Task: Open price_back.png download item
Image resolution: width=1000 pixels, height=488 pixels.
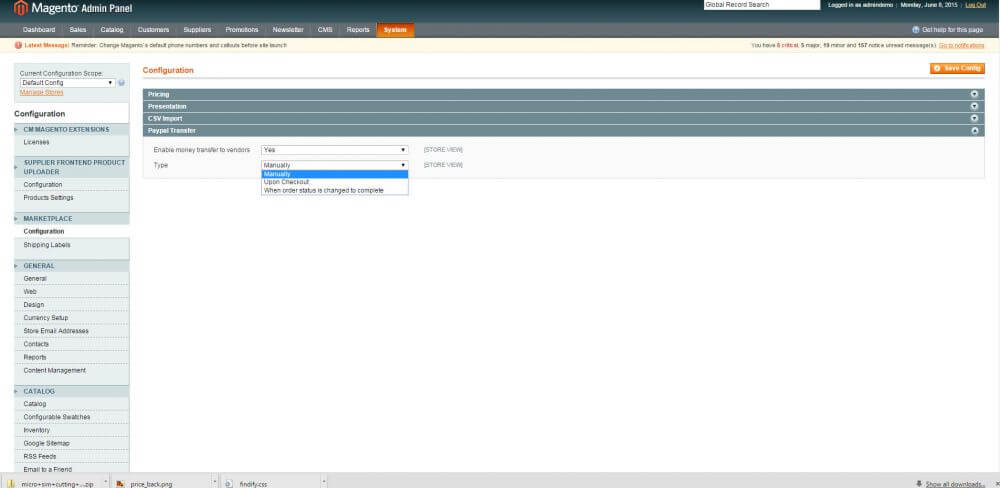Action: [x=151, y=484]
